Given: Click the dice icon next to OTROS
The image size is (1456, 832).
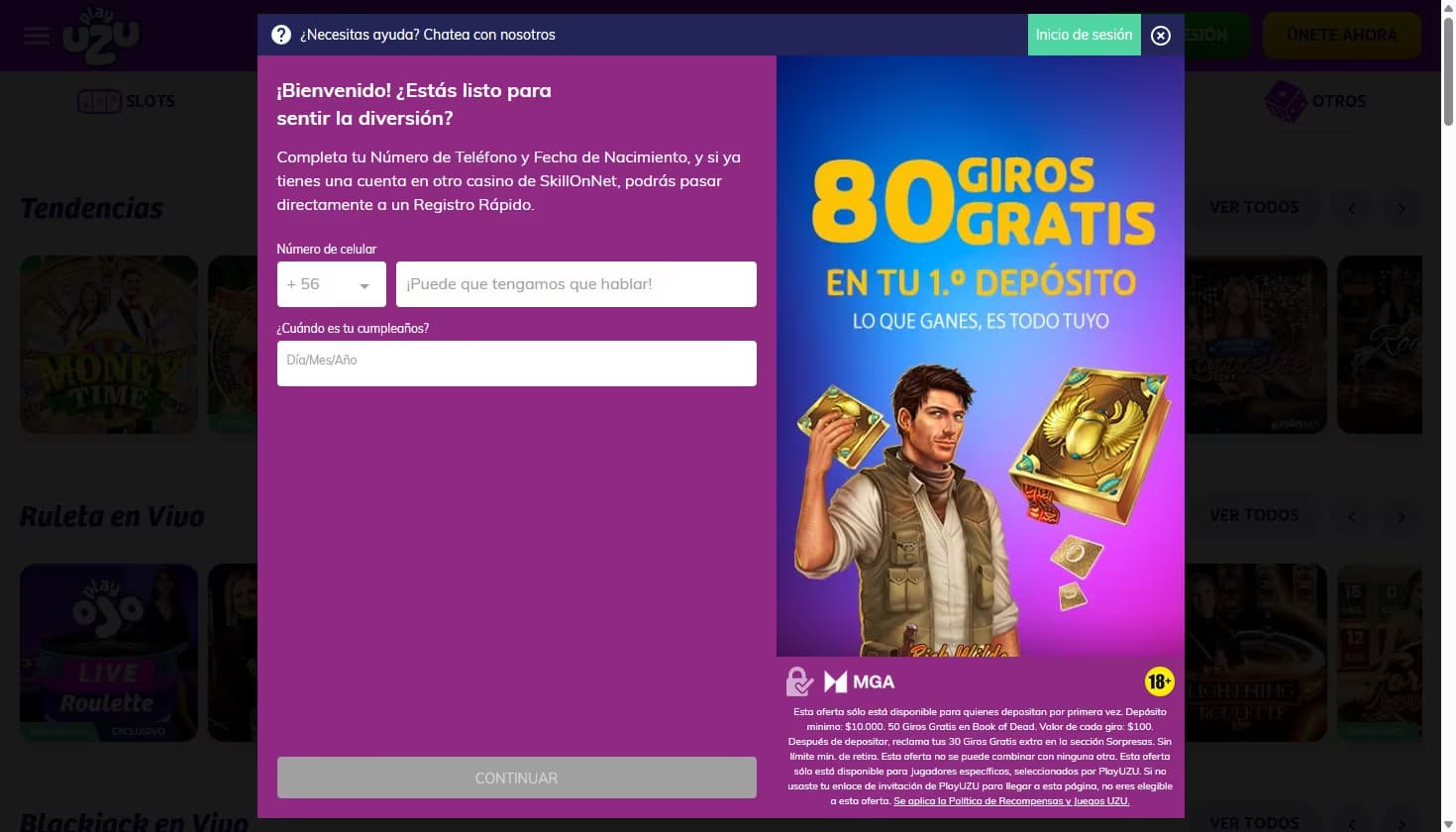Looking at the screenshot, I should click(x=1283, y=99).
